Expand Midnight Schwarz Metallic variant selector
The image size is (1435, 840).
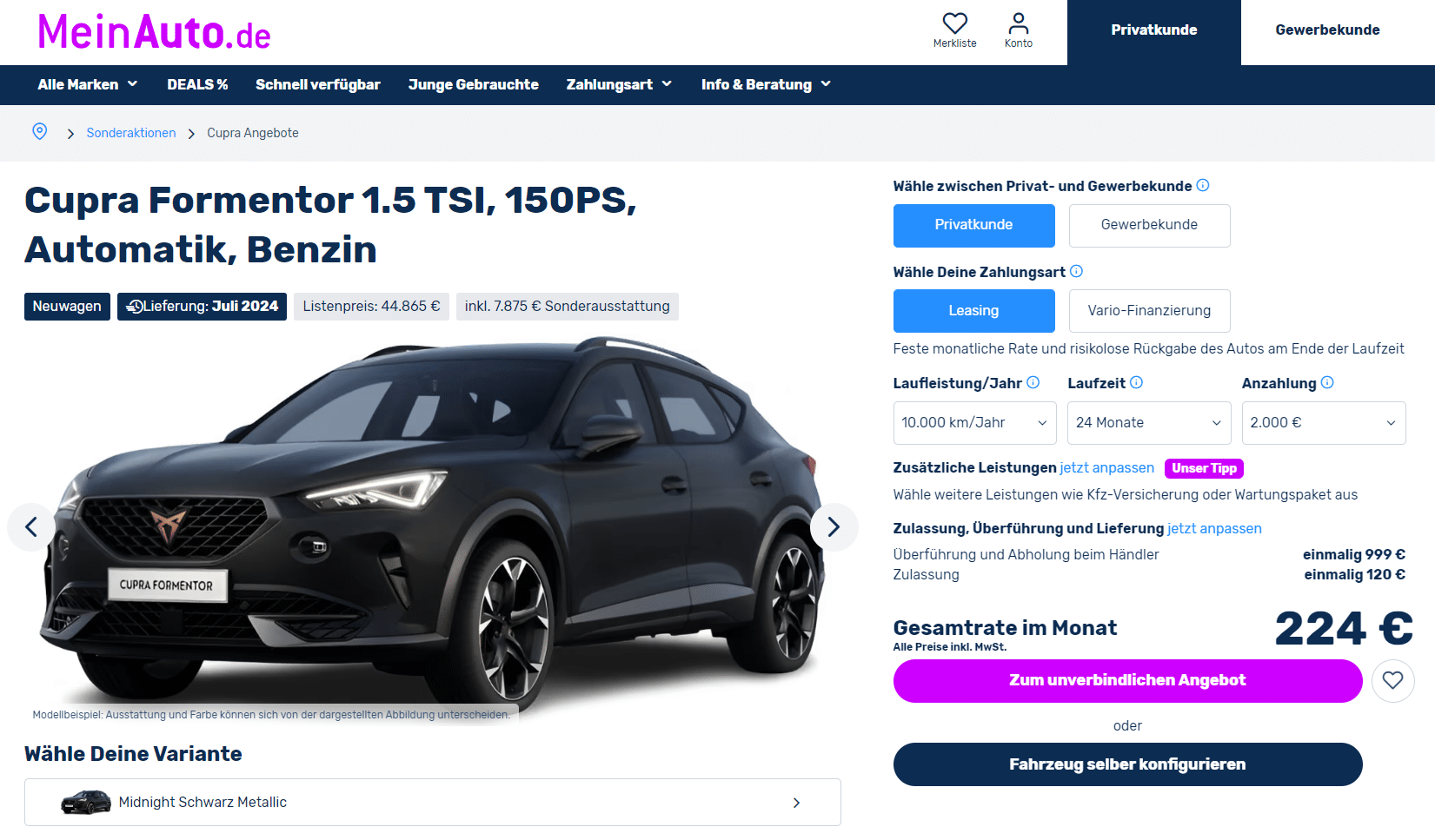[433, 802]
